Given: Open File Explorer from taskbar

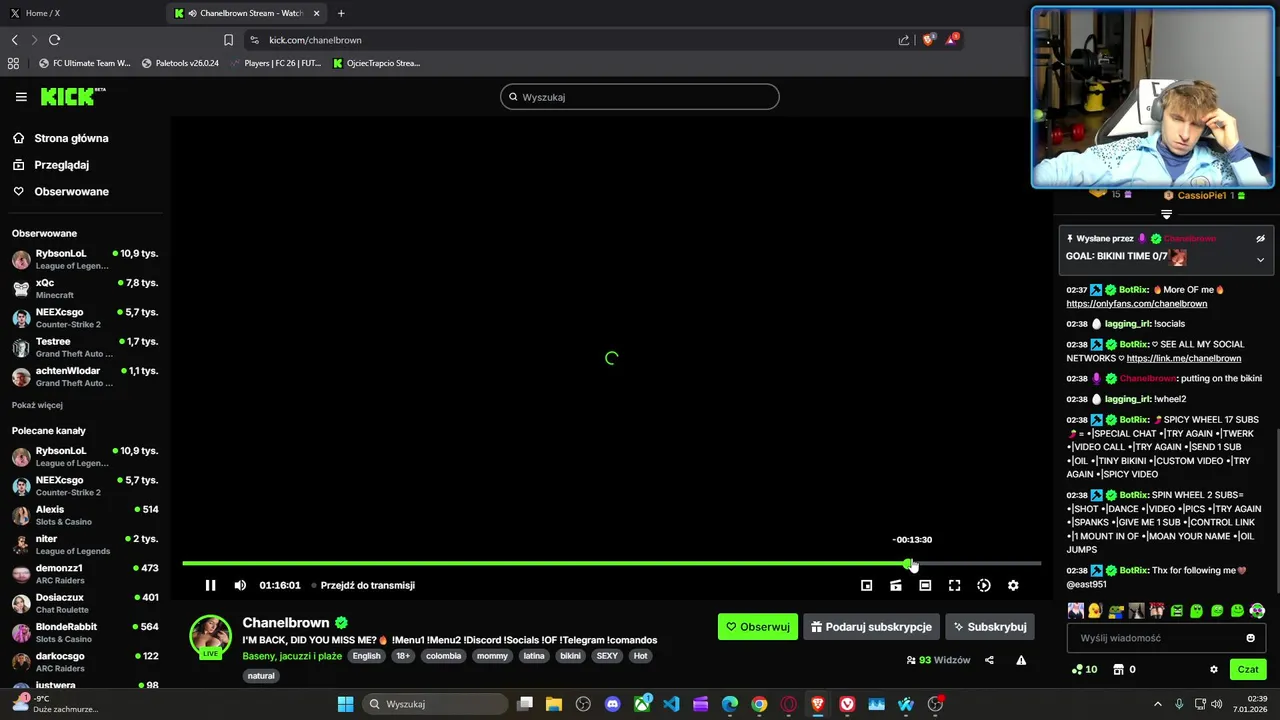Looking at the screenshot, I should tap(554, 704).
